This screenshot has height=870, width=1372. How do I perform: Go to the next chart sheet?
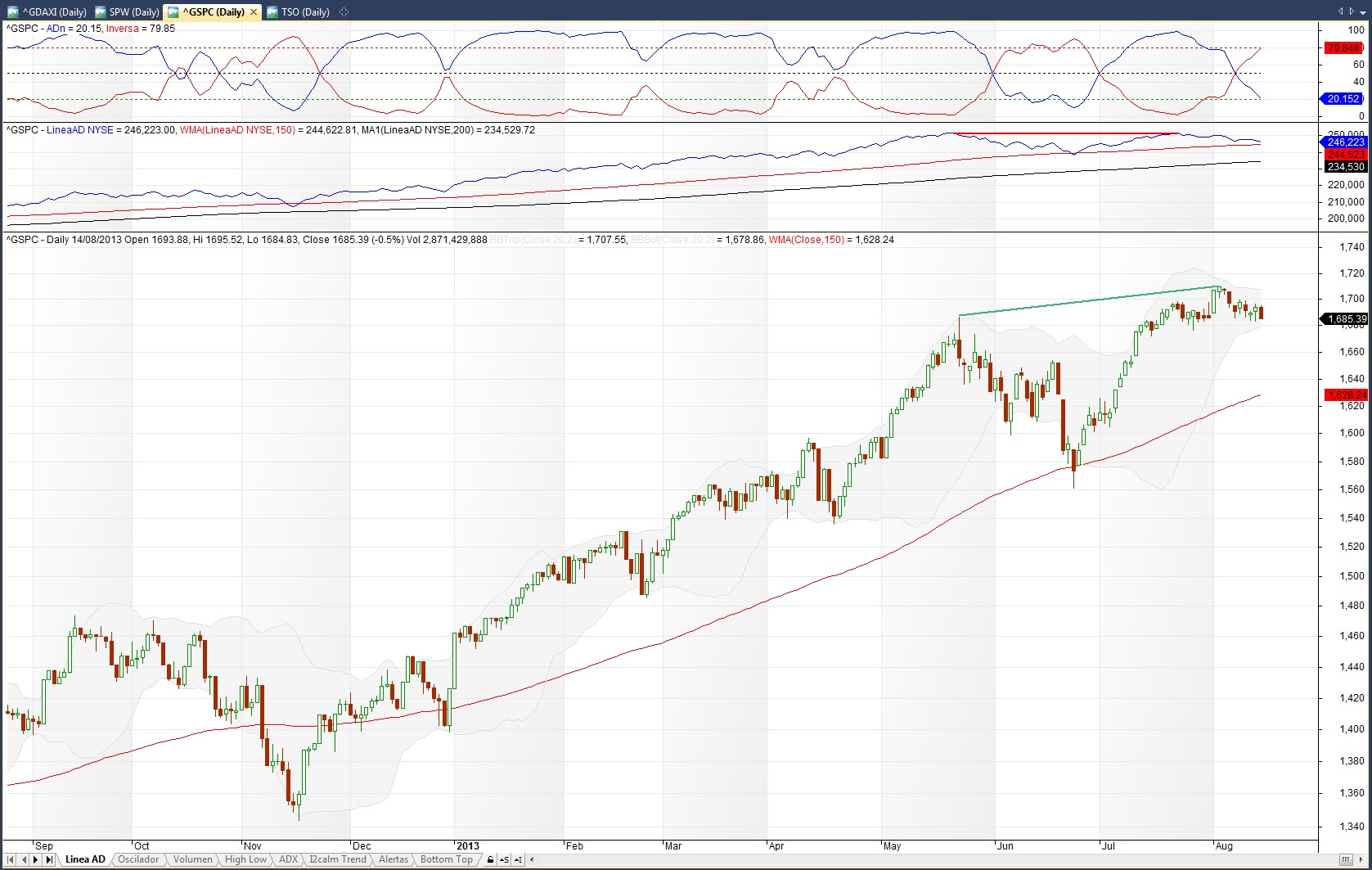[x=35, y=859]
